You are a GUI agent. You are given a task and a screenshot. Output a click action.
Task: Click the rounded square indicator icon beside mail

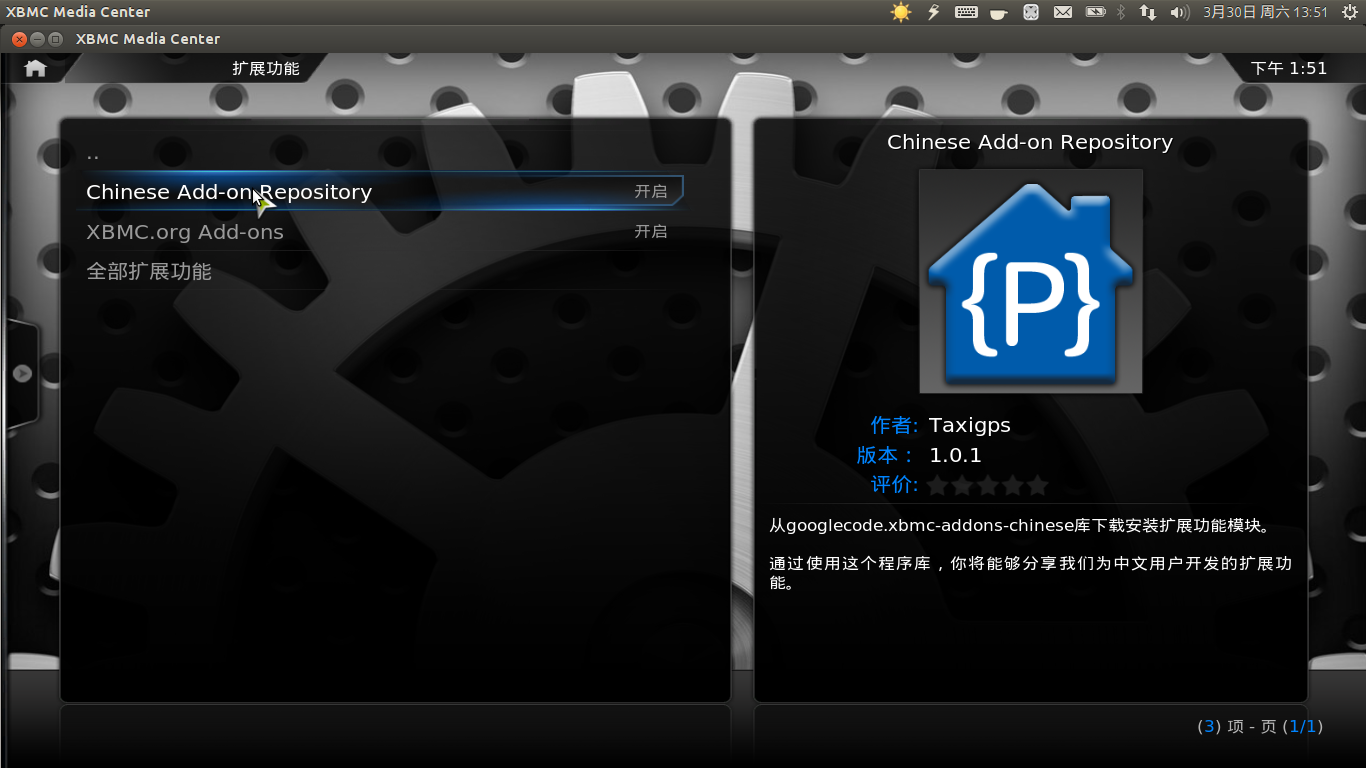click(x=1031, y=12)
